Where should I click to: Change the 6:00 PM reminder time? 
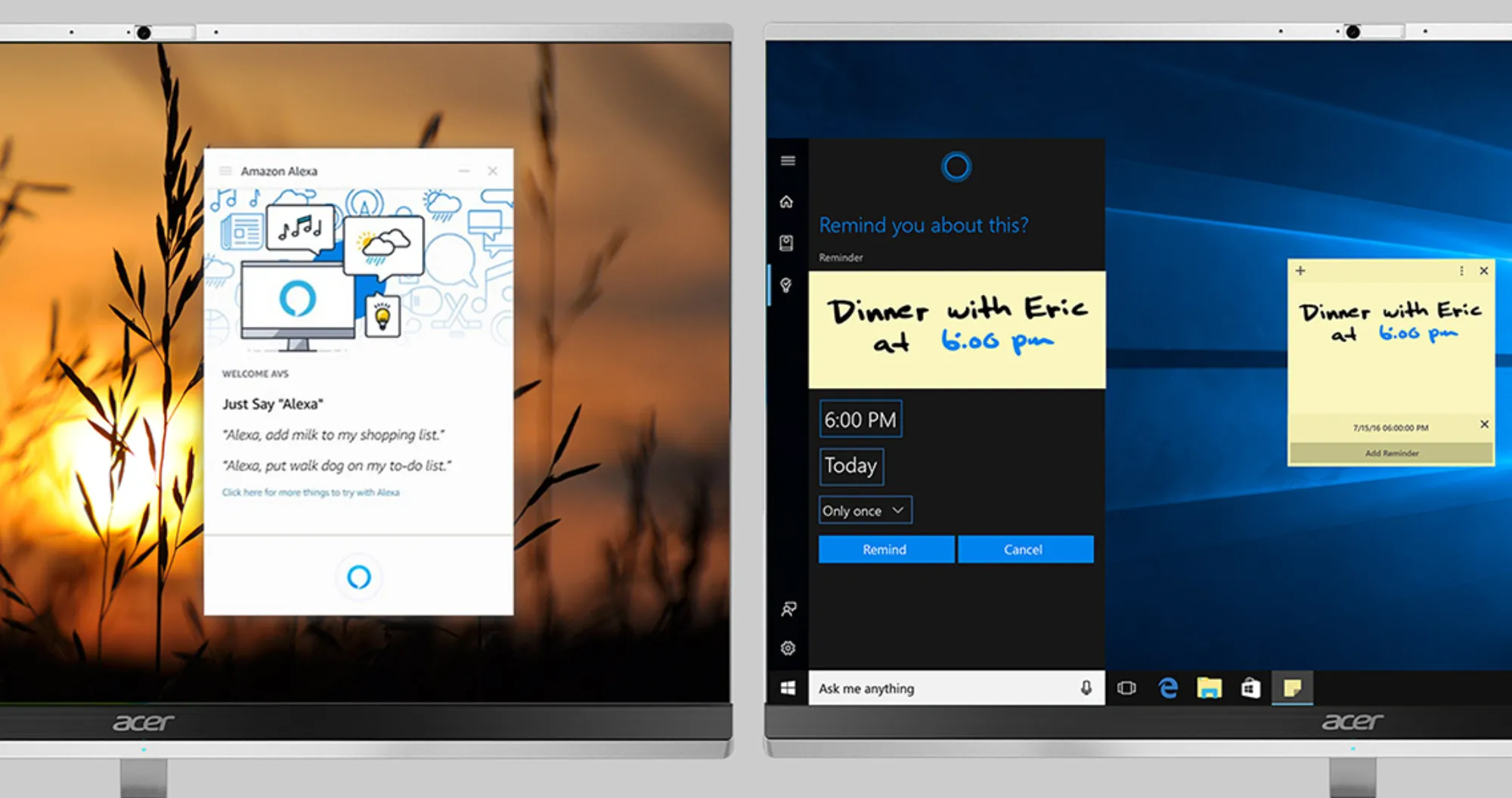pos(860,420)
